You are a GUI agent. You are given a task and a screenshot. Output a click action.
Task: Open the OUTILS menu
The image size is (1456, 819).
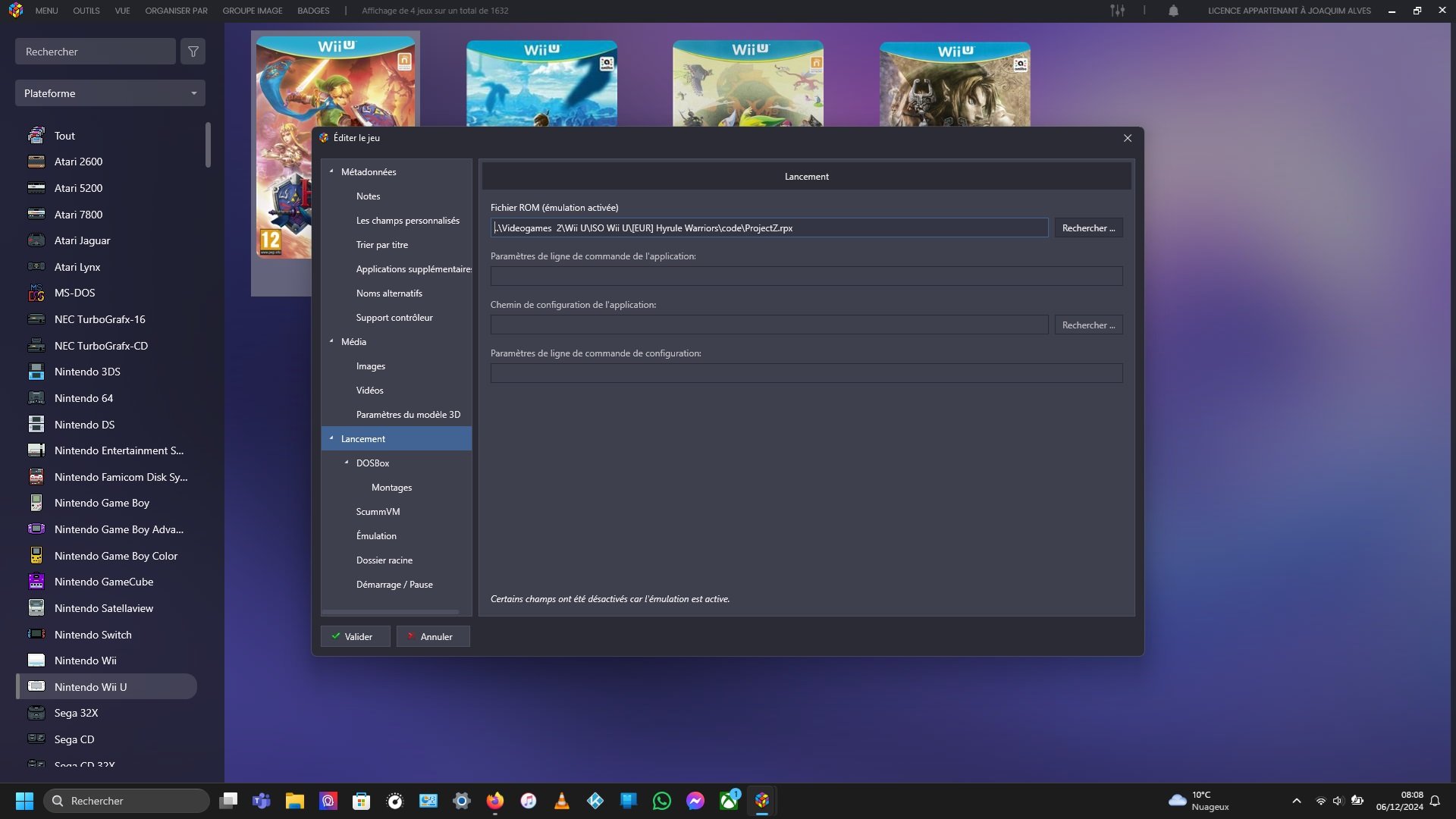(x=86, y=11)
